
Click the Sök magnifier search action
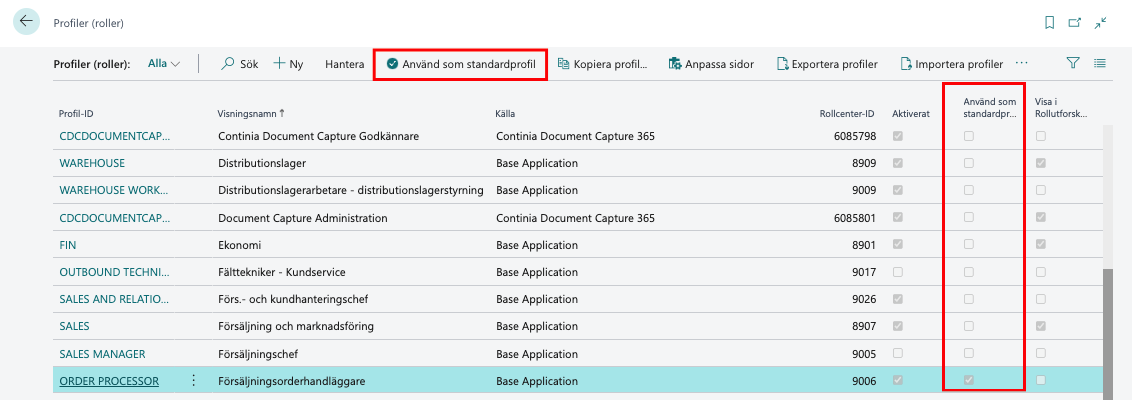coord(239,64)
